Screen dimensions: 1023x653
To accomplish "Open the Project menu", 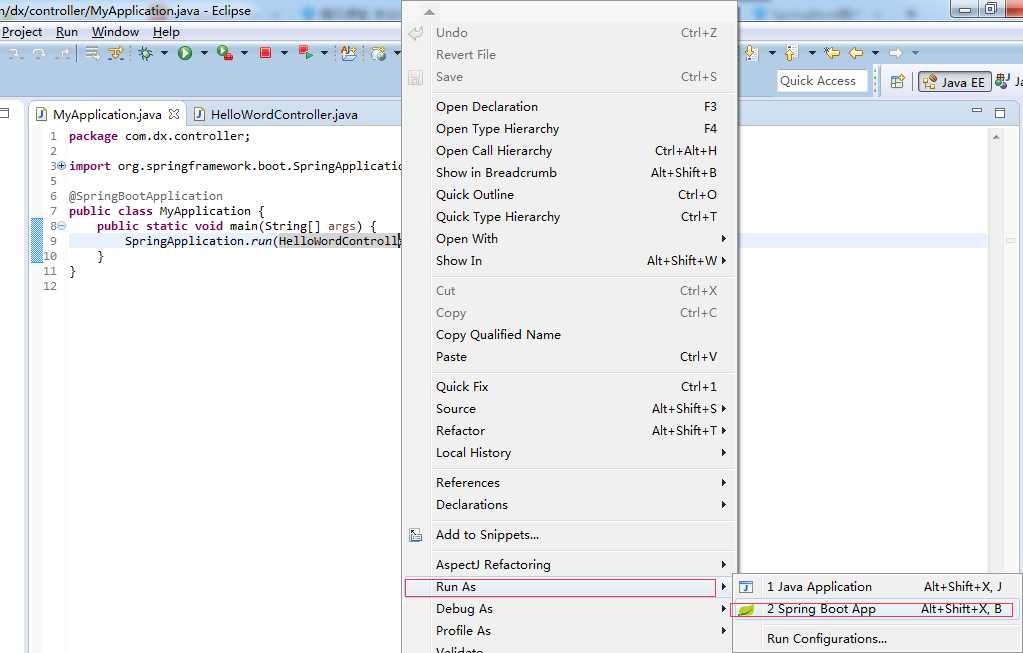I will pos(22,32).
